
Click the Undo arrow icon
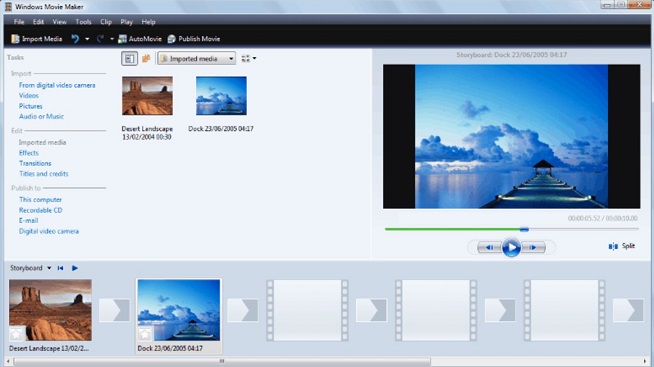[75, 39]
